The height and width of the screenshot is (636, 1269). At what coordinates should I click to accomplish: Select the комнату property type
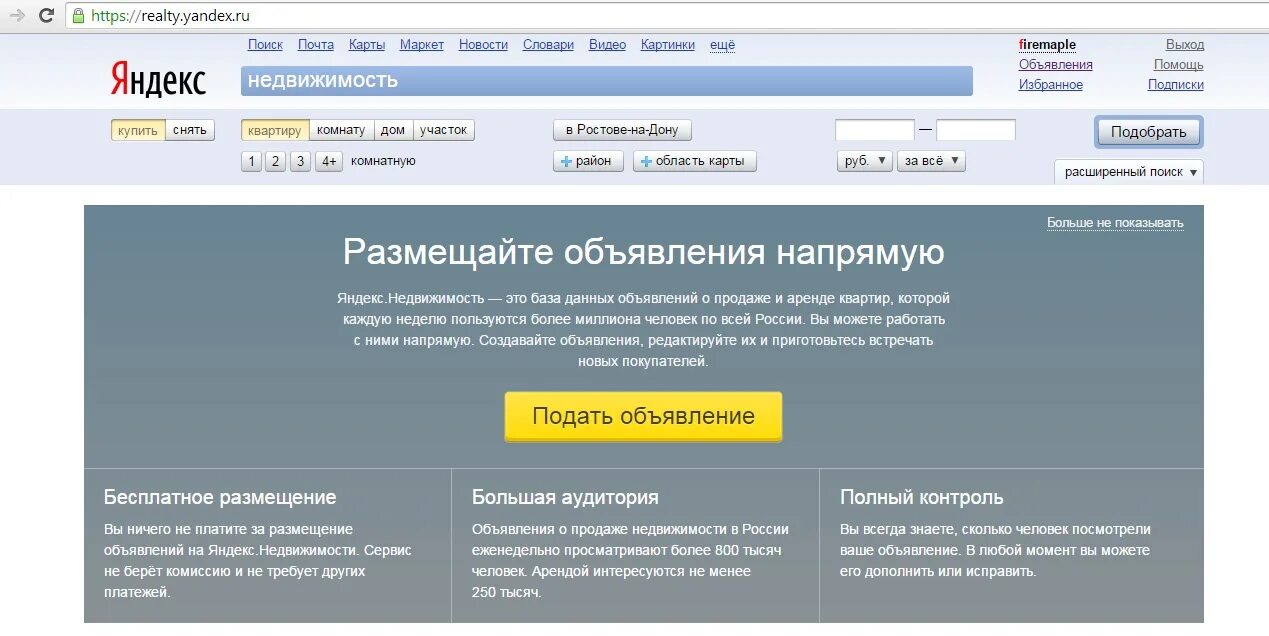tap(341, 130)
